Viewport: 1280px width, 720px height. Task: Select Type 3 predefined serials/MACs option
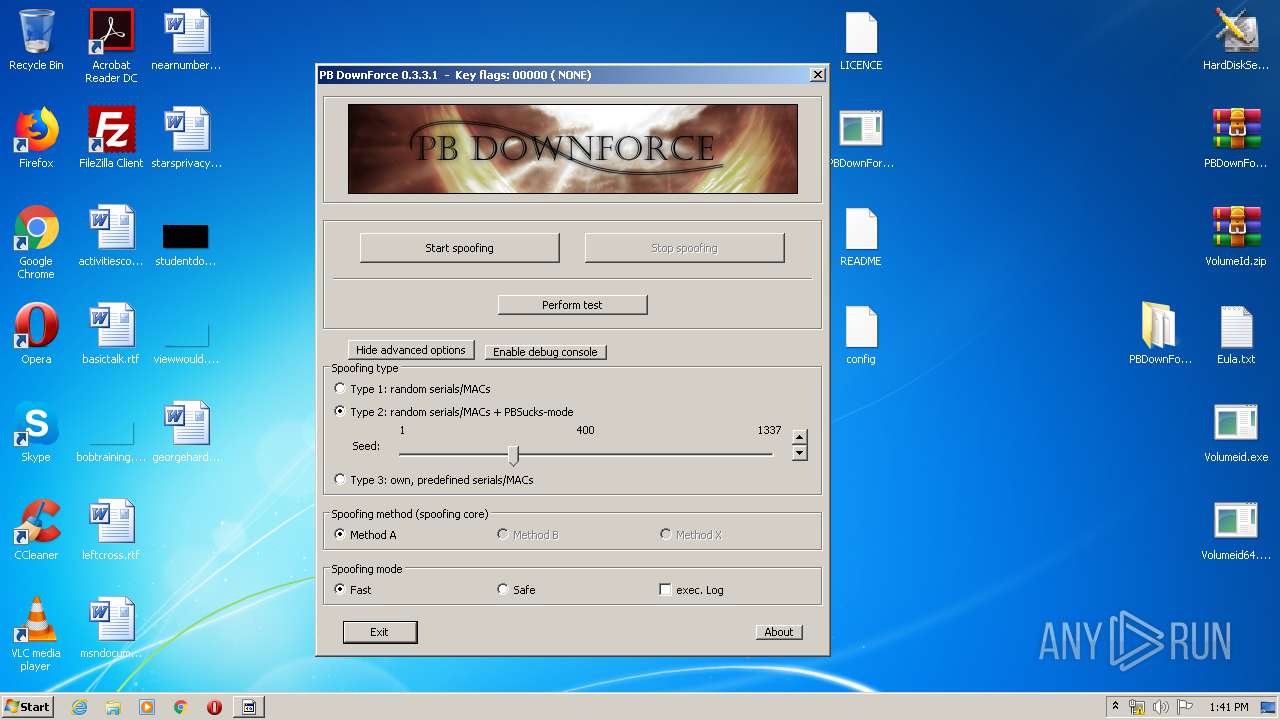pos(434,480)
